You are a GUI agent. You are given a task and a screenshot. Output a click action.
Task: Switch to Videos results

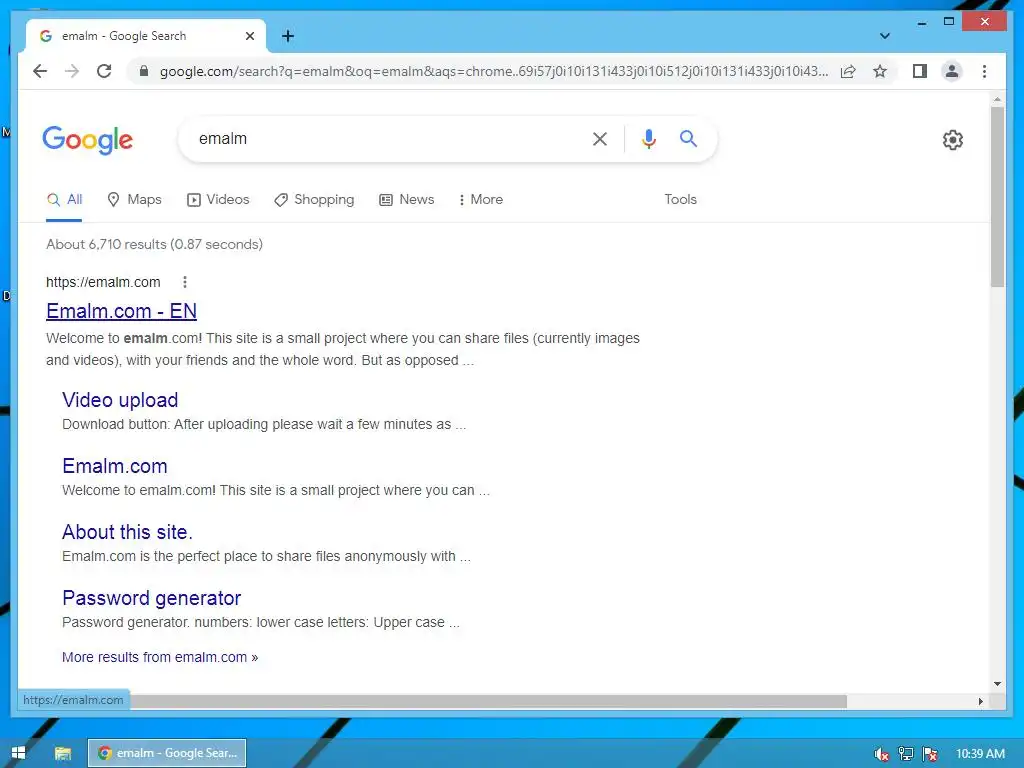(218, 200)
